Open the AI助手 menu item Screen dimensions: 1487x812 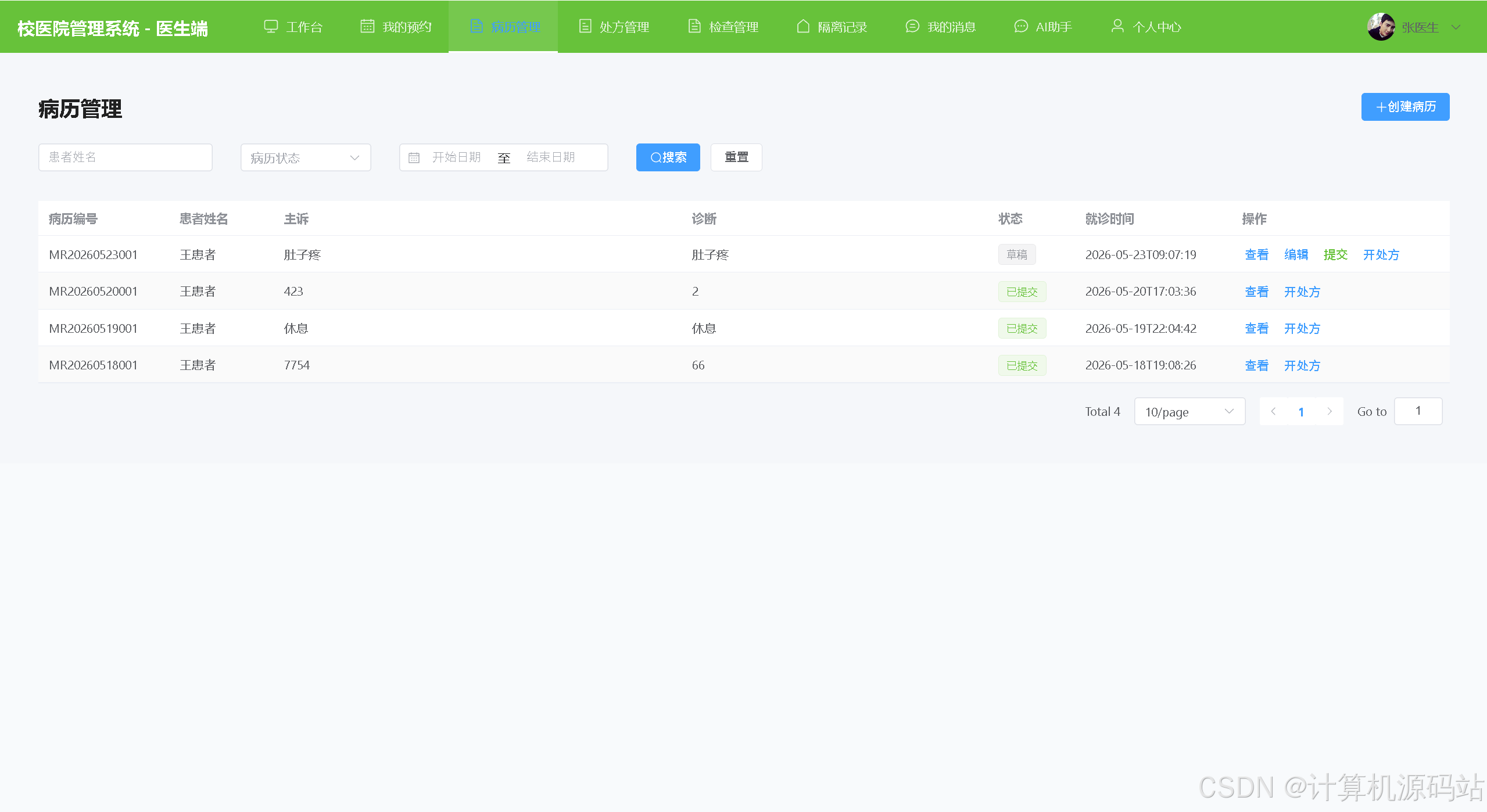1044,27
